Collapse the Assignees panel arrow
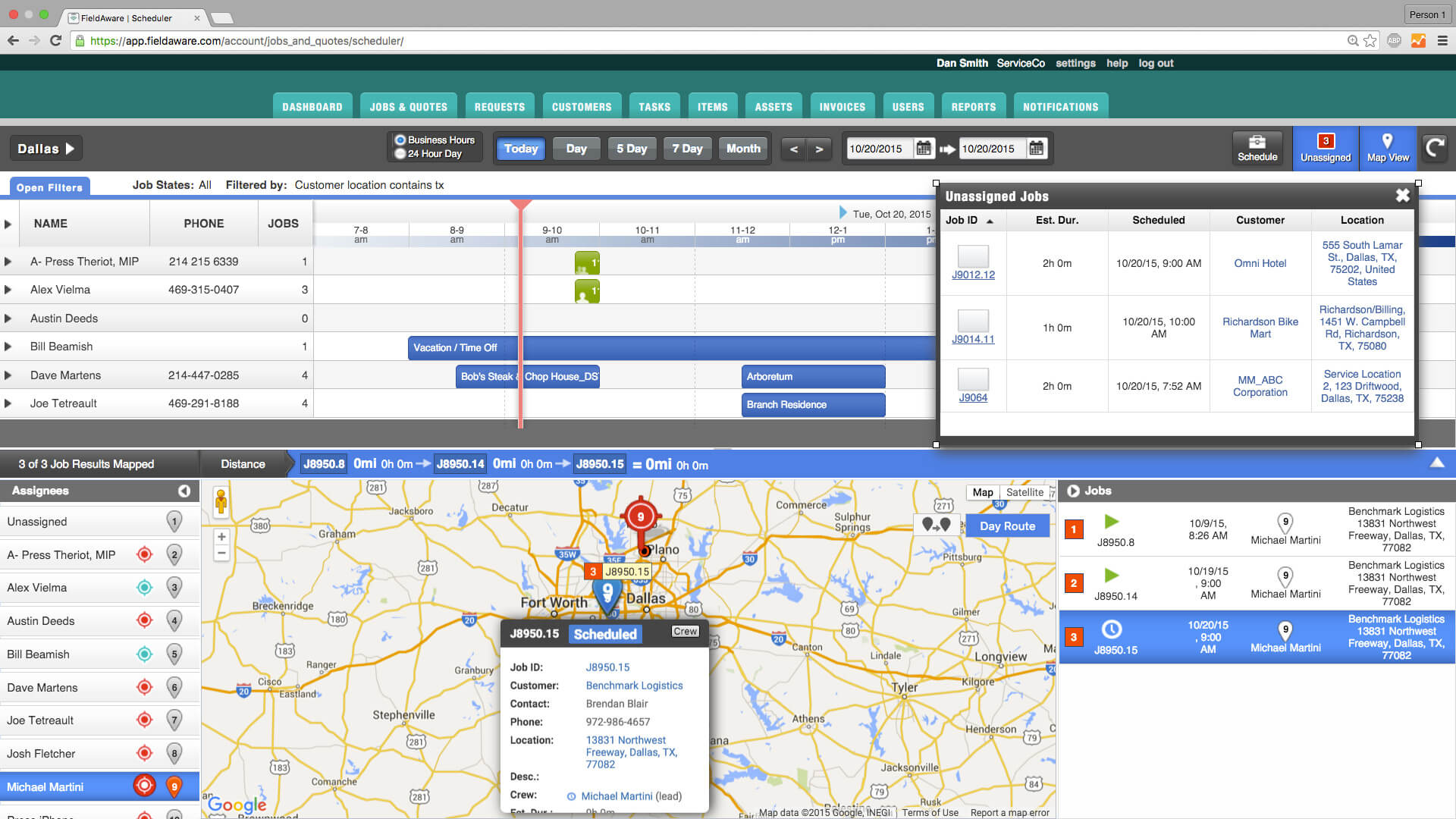Screen dimensions: 1456x819 [x=184, y=491]
